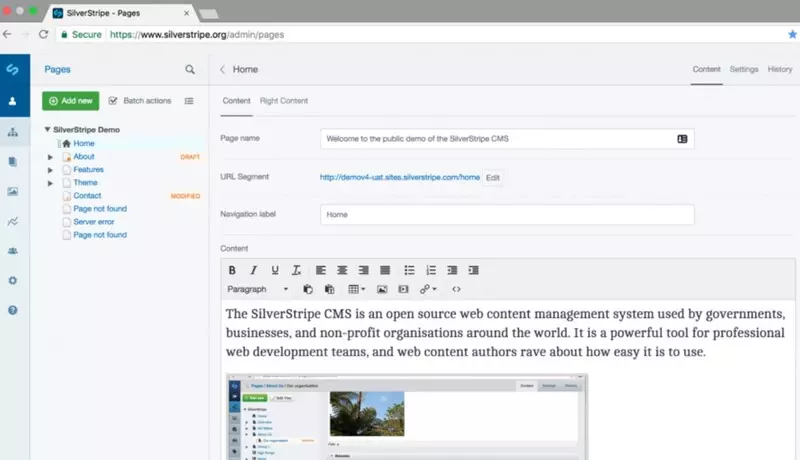The width and height of the screenshot is (800, 460).
Task: Open the Paragraph format dropdown
Action: pos(258,289)
